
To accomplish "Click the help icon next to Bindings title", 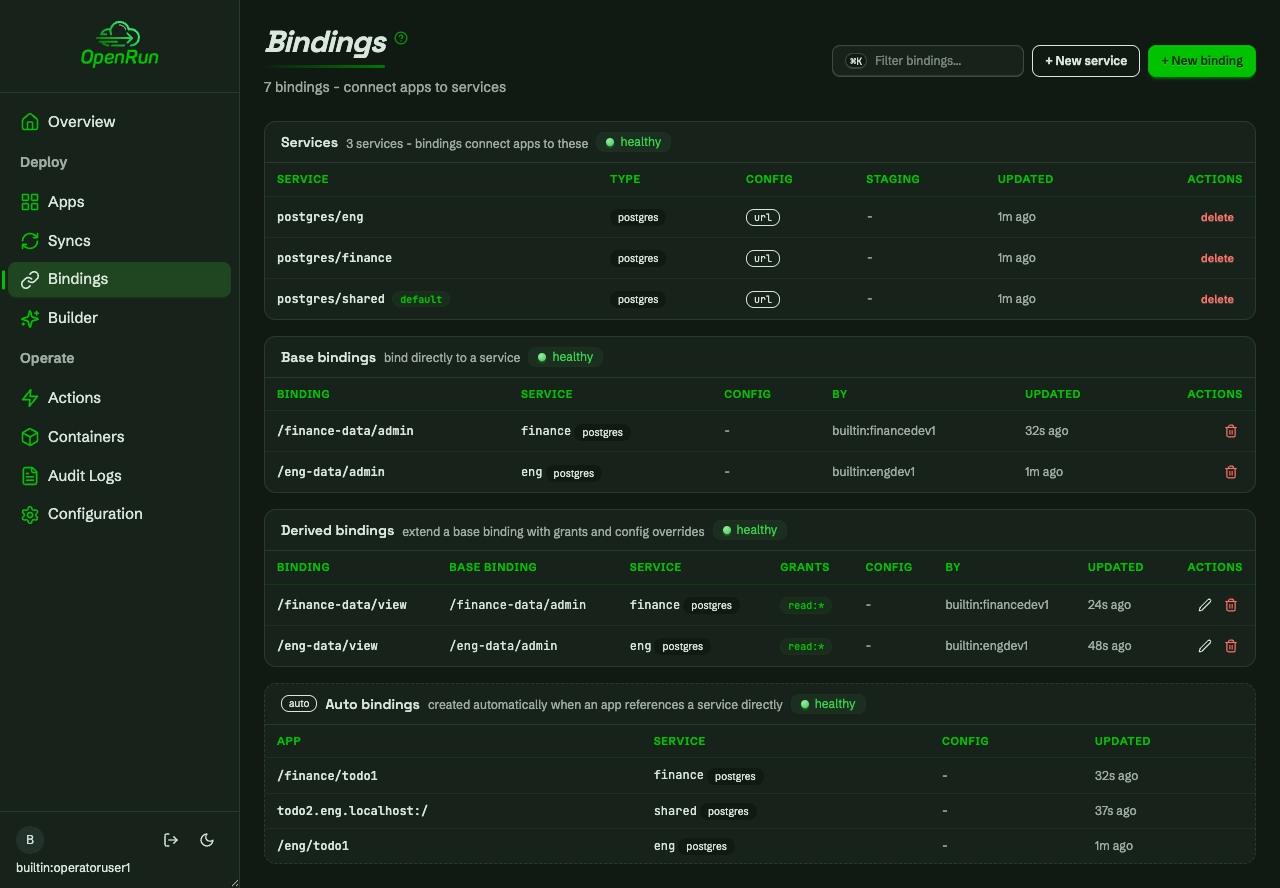I will (401, 38).
